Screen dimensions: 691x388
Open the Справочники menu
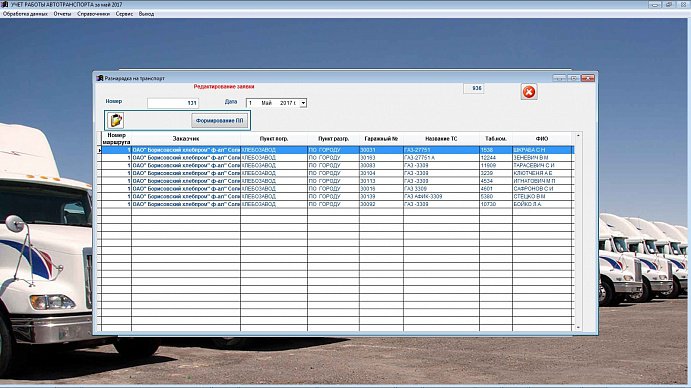point(93,14)
